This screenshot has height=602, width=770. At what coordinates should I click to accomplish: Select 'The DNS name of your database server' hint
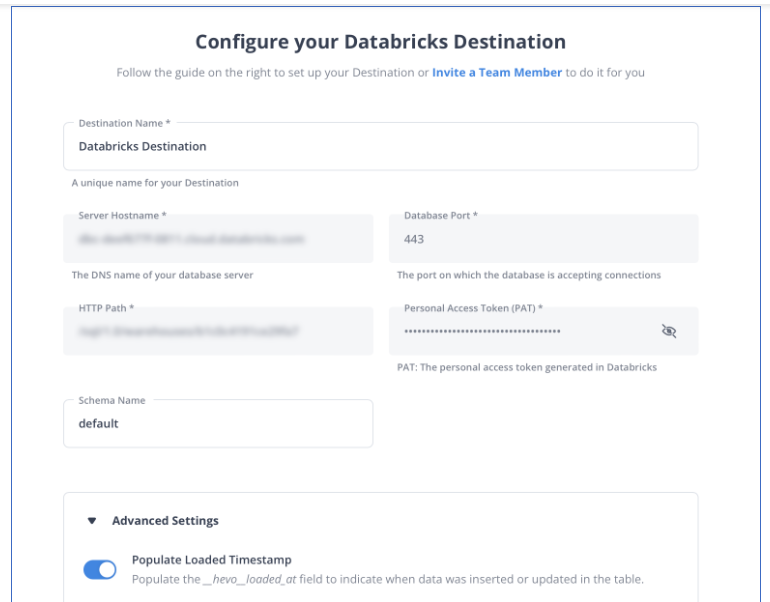click(x=163, y=275)
